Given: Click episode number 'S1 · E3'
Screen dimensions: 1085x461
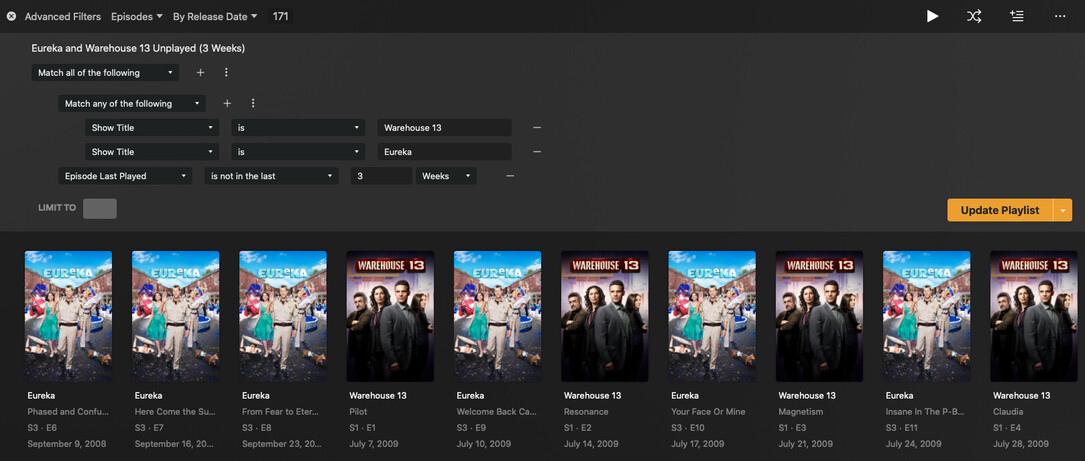Looking at the screenshot, I should pyautogui.click(x=792, y=428).
